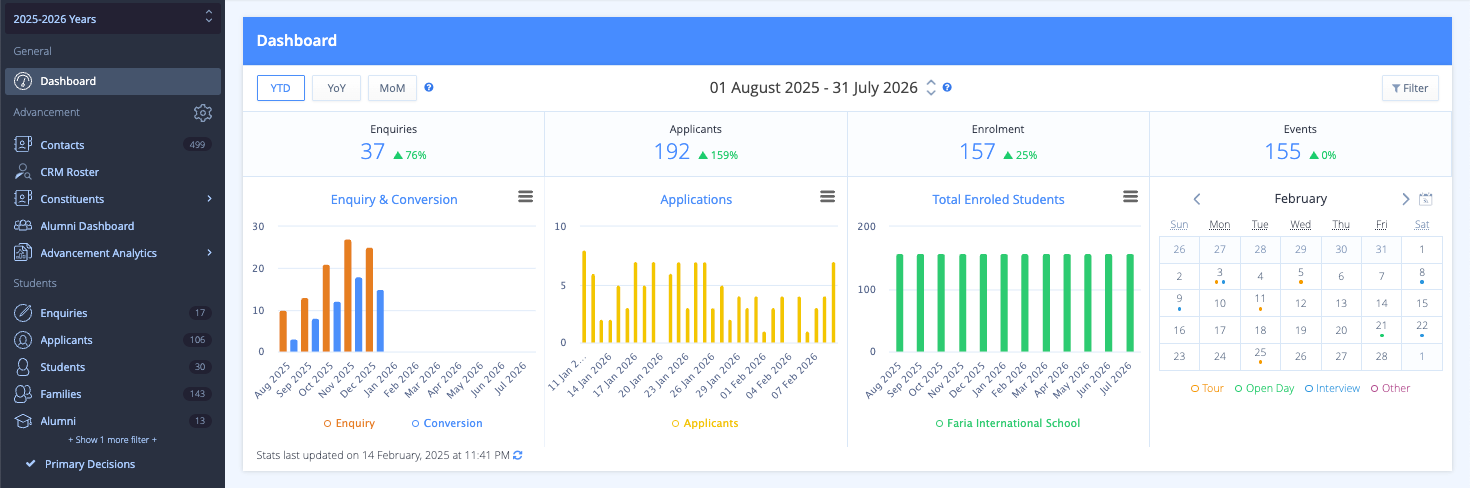Click the refresh stats icon
Viewport: 1470px width, 488px height.
point(518,456)
